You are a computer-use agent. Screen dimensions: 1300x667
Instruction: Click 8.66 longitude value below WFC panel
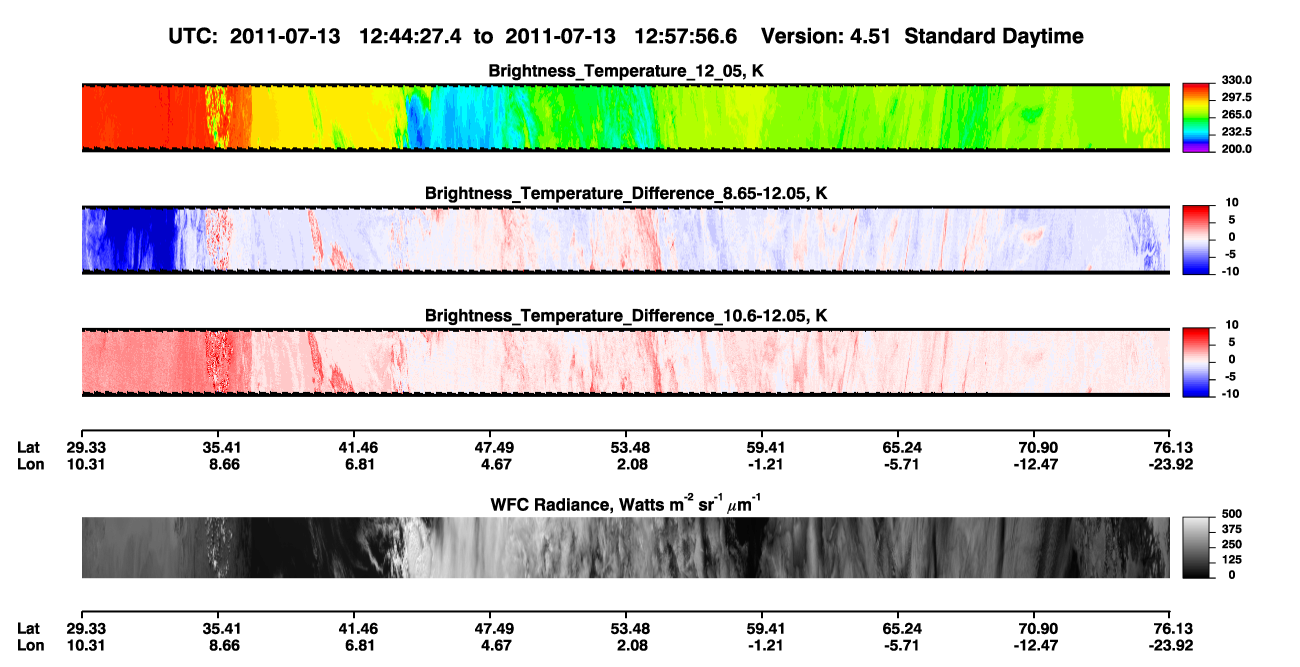222,646
